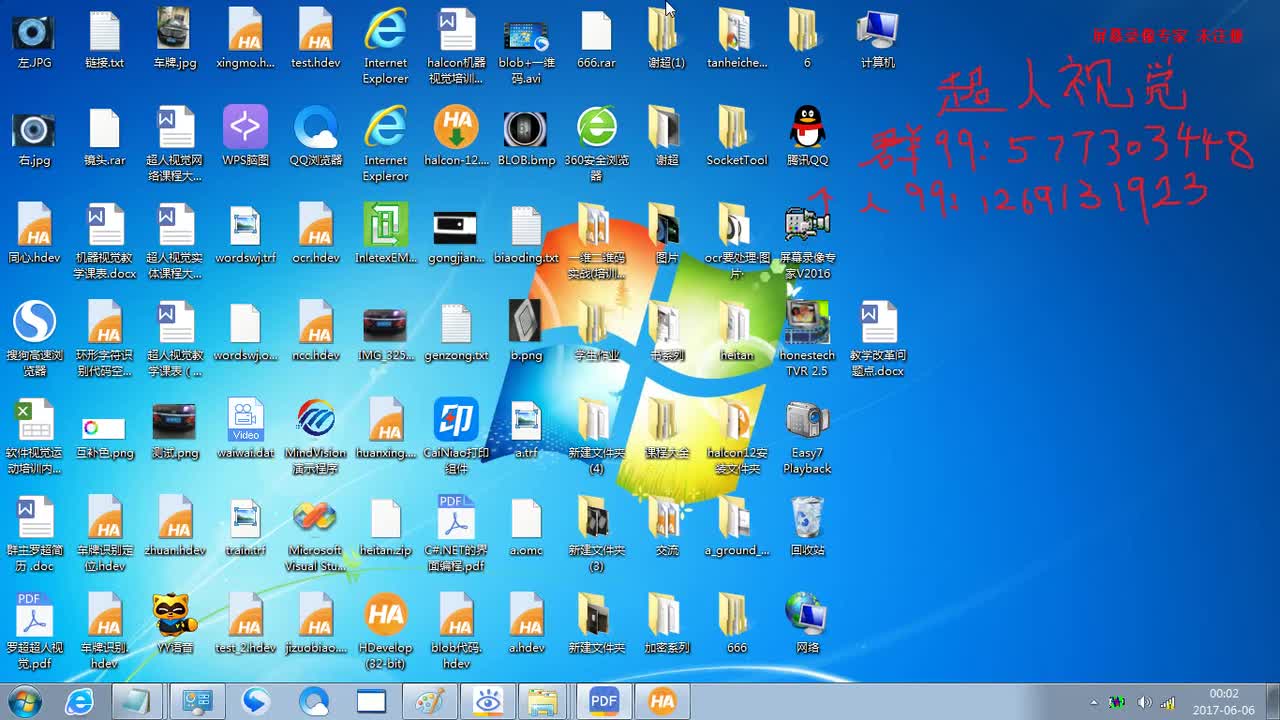The width and height of the screenshot is (1280, 720).
Task: Select the 学生作业 folder
Action: 596,331
